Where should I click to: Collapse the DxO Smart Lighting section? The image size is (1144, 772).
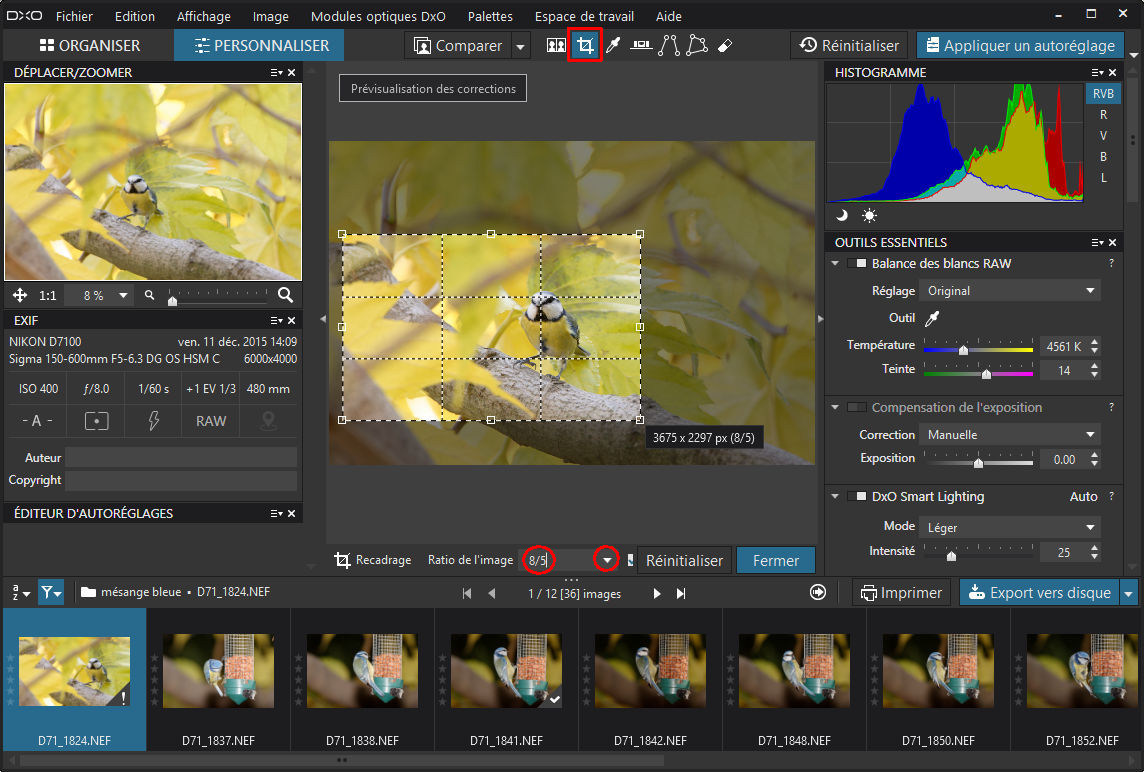click(835, 496)
